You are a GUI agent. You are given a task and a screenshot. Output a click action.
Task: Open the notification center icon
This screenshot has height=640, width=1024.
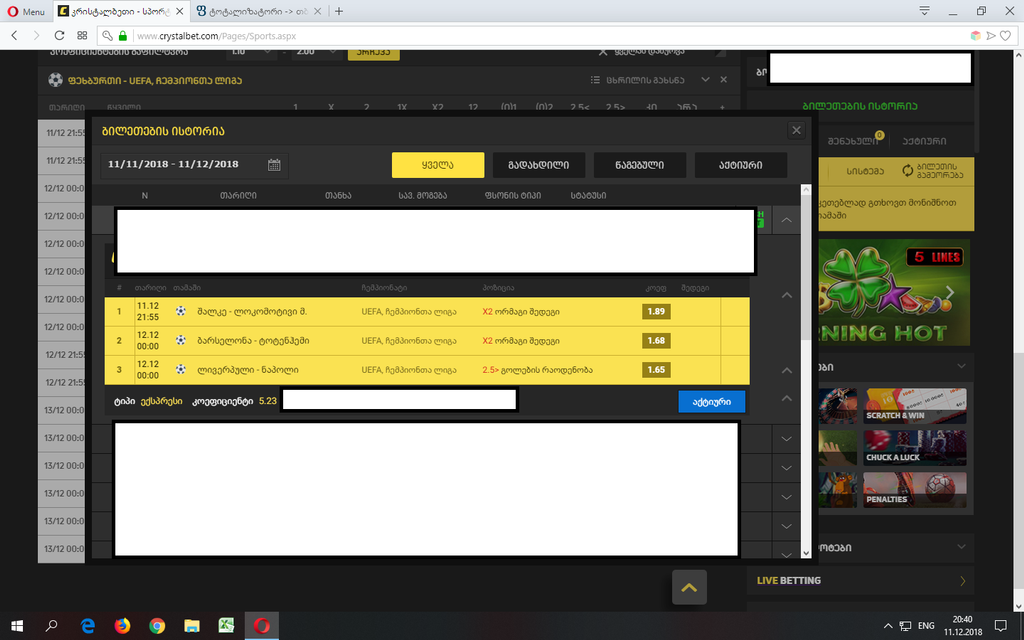pos(1000,626)
